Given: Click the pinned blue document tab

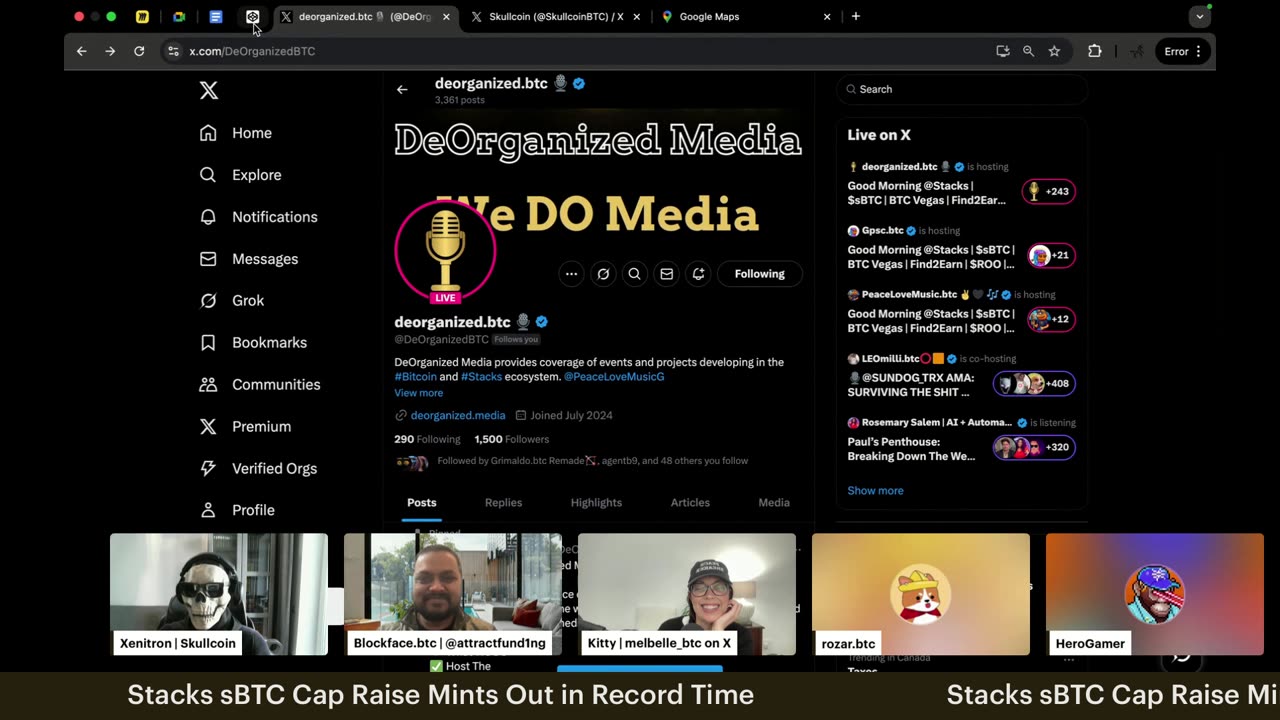Looking at the screenshot, I should click(215, 16).
